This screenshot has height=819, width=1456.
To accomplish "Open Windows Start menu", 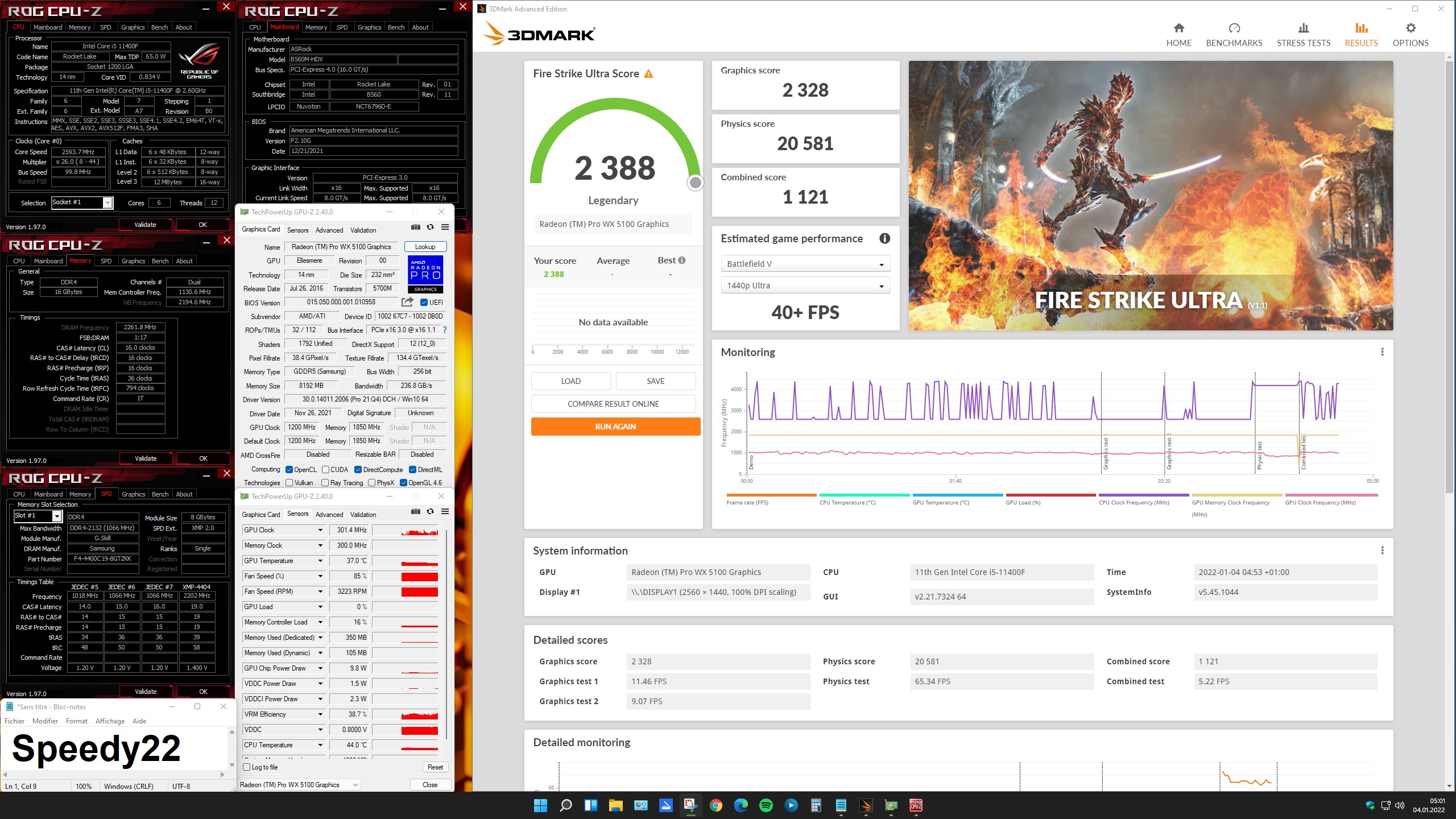I will coord(540,805).
